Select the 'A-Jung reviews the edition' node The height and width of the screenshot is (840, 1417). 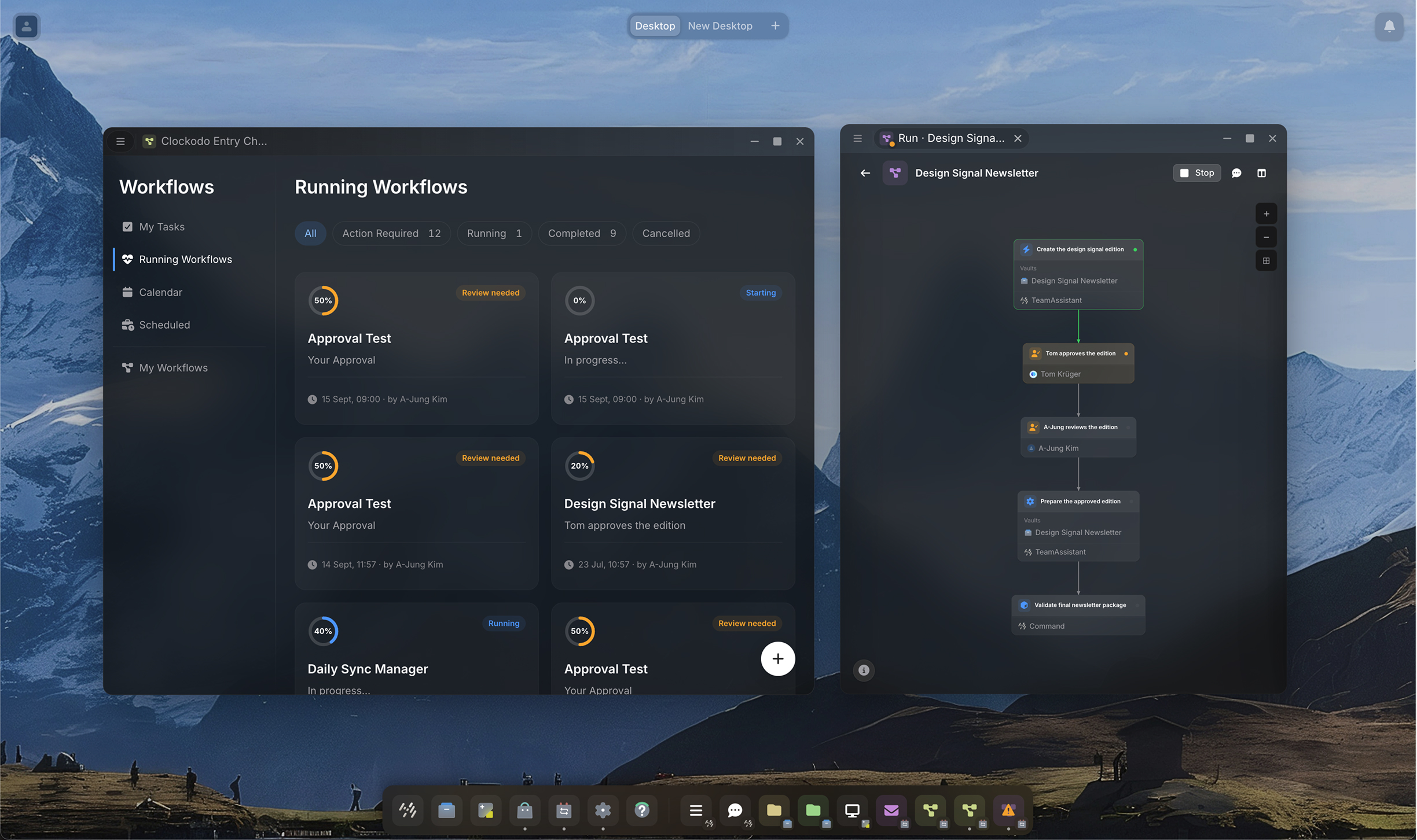[1078, 437]
